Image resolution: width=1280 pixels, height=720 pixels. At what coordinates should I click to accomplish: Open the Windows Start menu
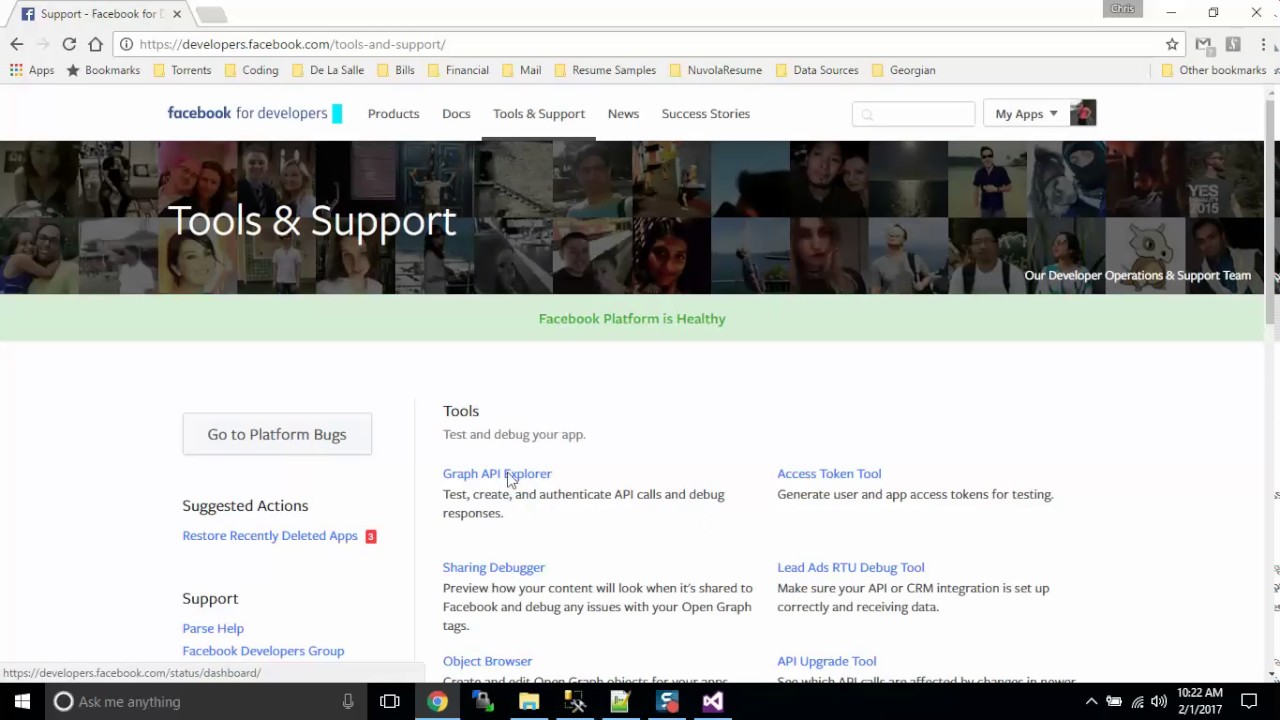[x=22, y=701]
